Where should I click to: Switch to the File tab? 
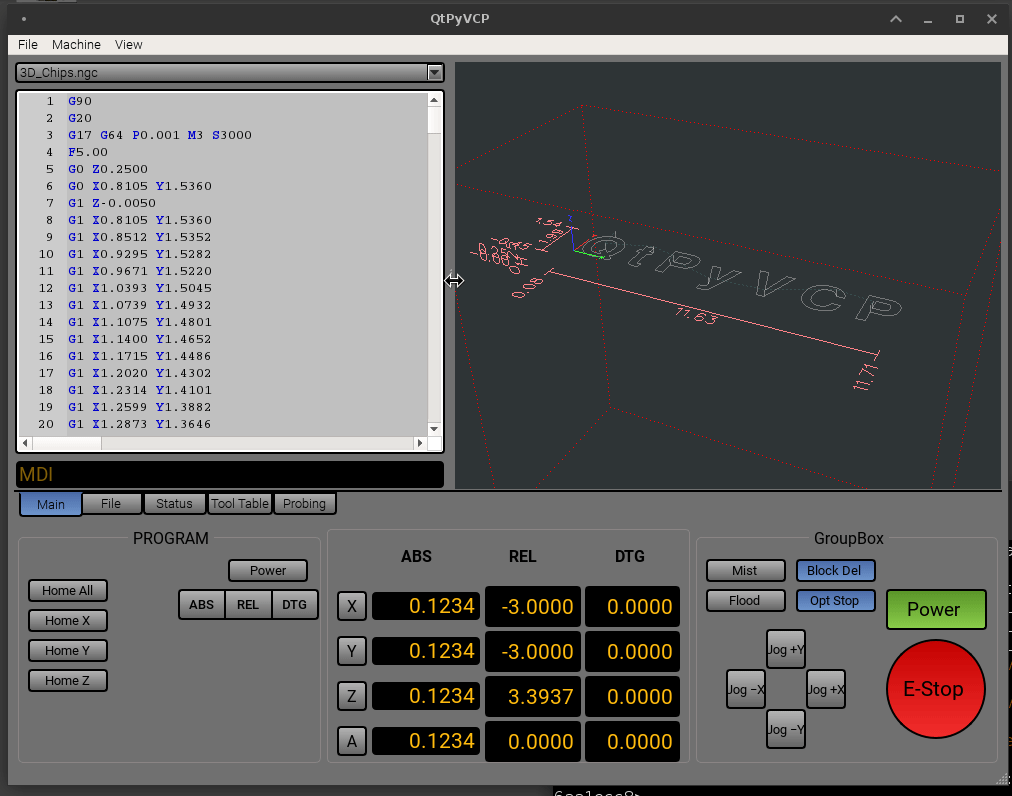coord(111,504)
